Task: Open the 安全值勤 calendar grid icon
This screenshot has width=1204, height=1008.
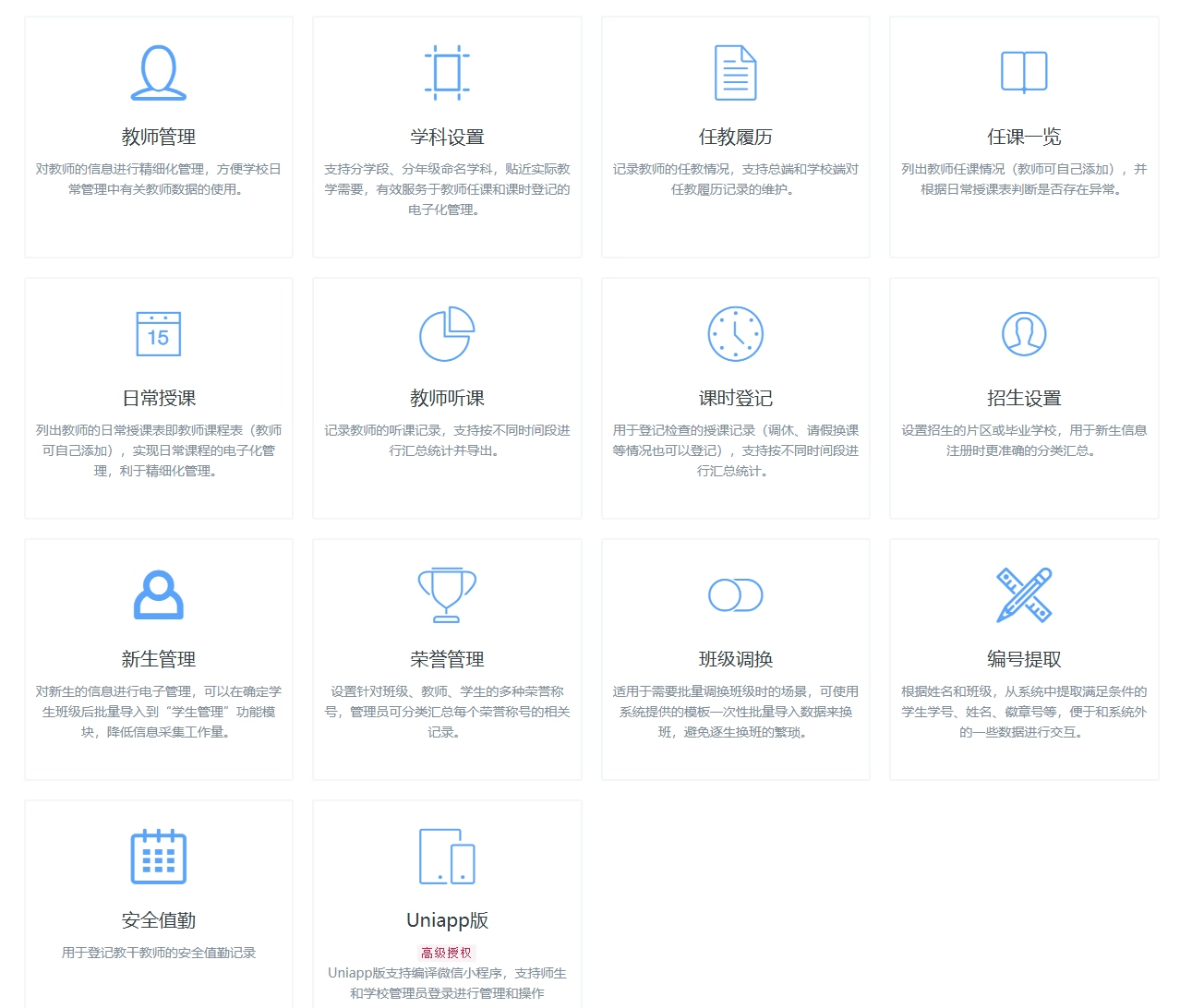Action: [159, 856]
